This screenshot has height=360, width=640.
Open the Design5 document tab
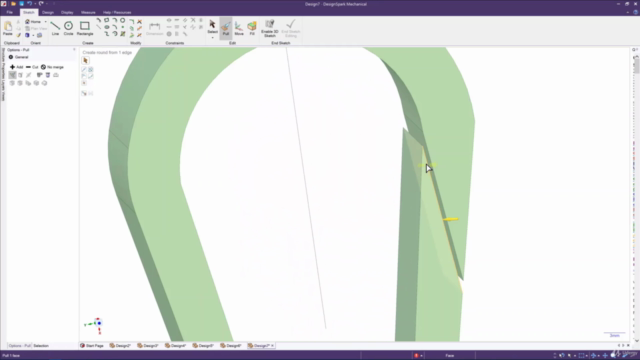click(x=203, y=346)
